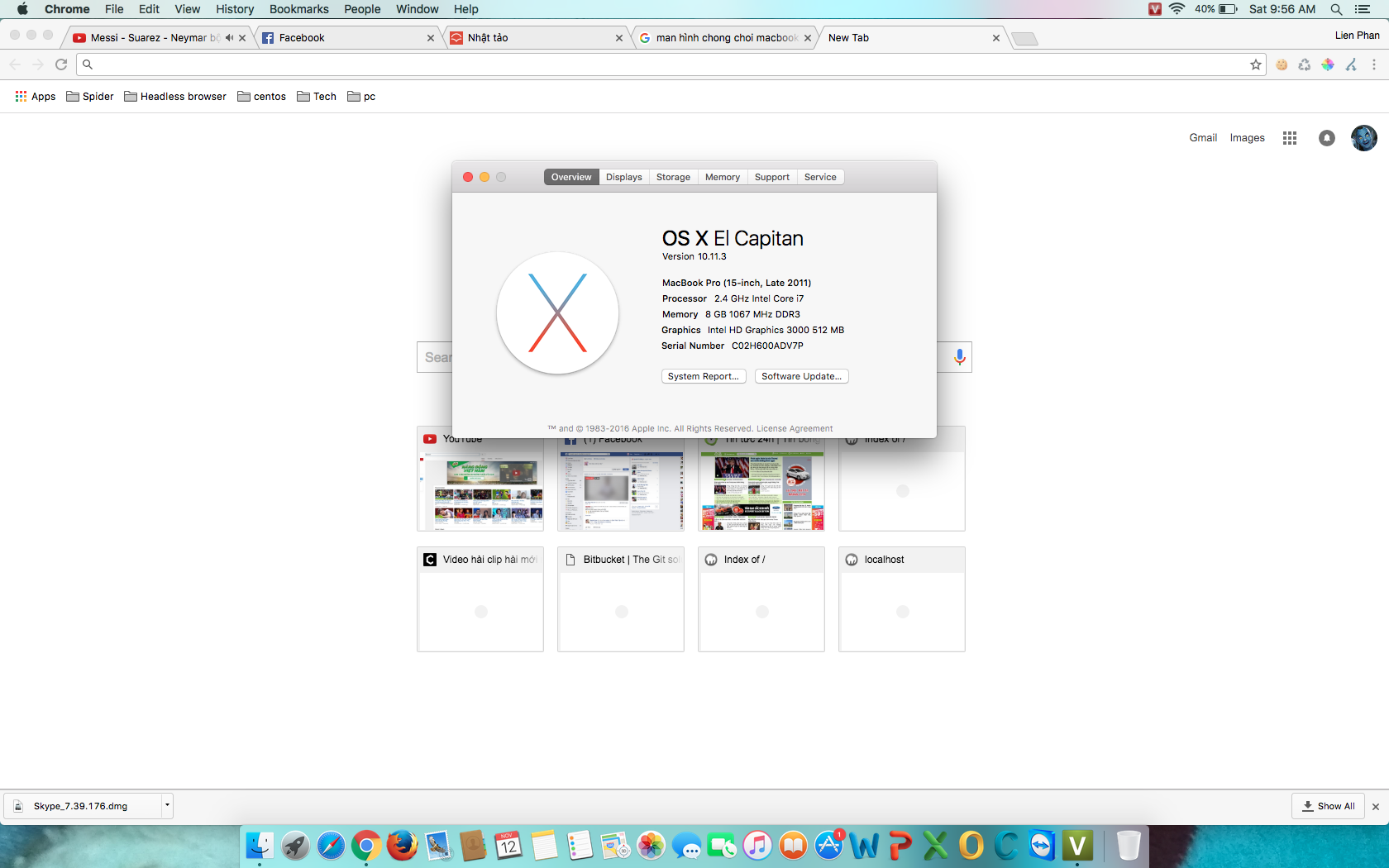Open the Bitbucket thumbnail tile
This screenshot has height=868, width=1389.
tap(621, 599)
